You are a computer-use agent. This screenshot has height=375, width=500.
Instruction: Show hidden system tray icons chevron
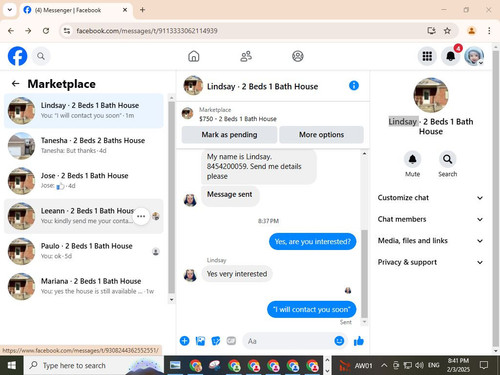click(384, 365)
